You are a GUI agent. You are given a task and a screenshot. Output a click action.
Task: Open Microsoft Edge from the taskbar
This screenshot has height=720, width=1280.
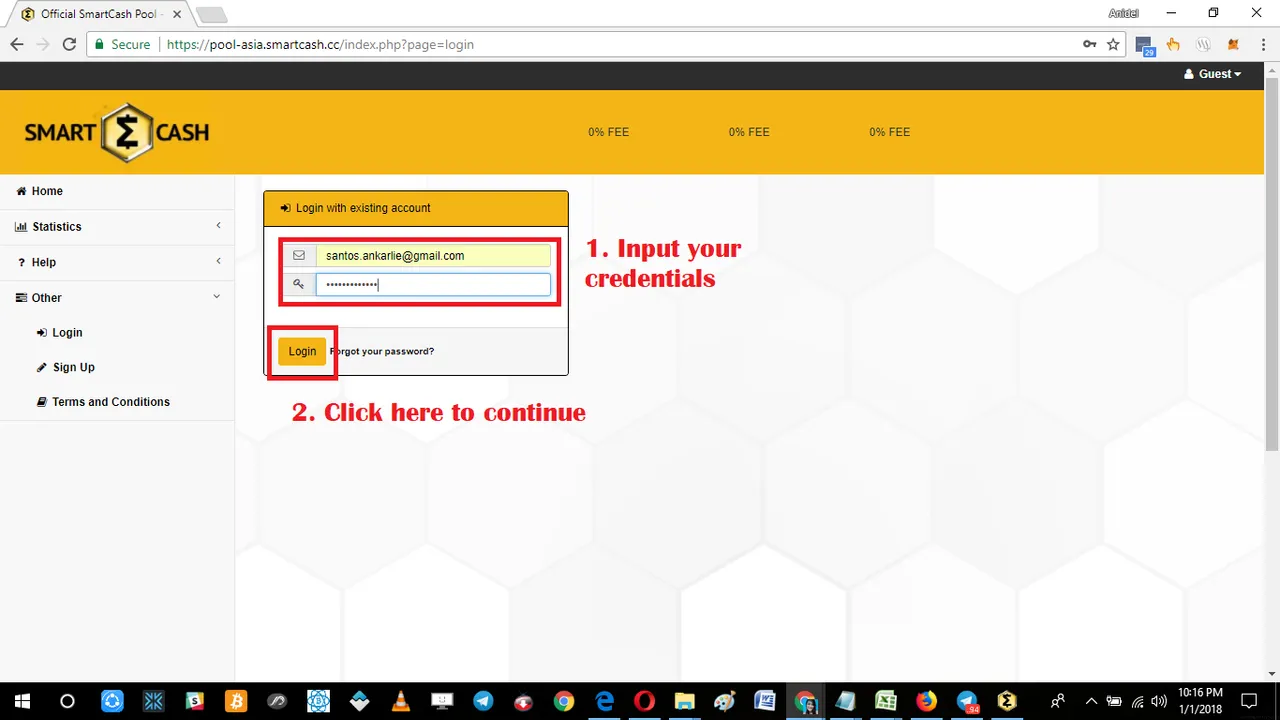(604, 701)
